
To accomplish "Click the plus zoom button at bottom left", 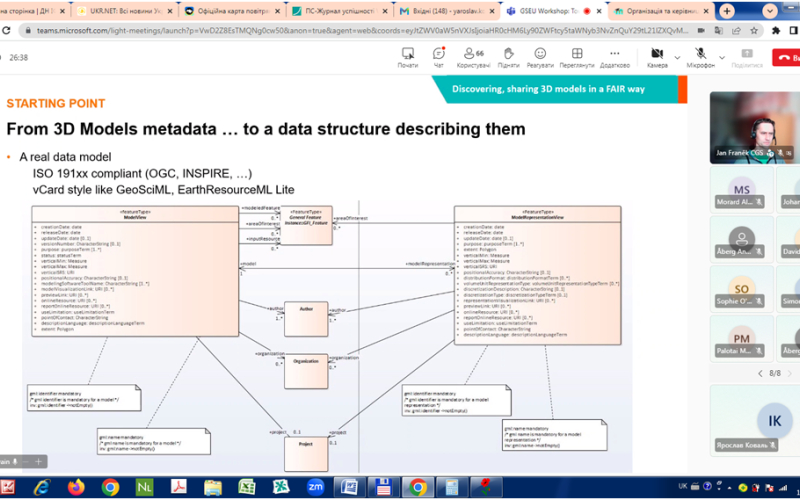I will (38, 462).
